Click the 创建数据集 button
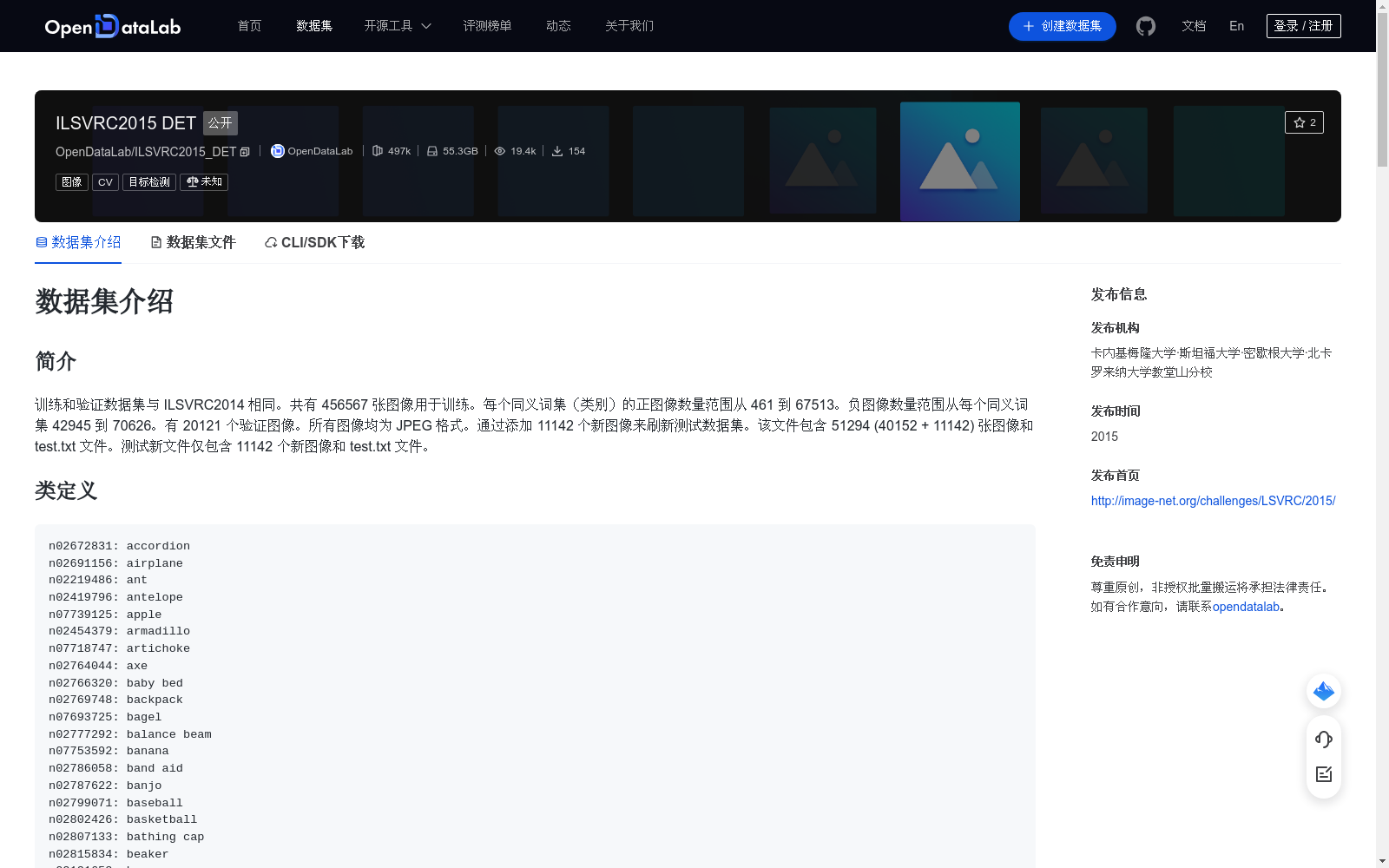The width and height of the screenshot is (1389, 868). (x=1062, y=26)
